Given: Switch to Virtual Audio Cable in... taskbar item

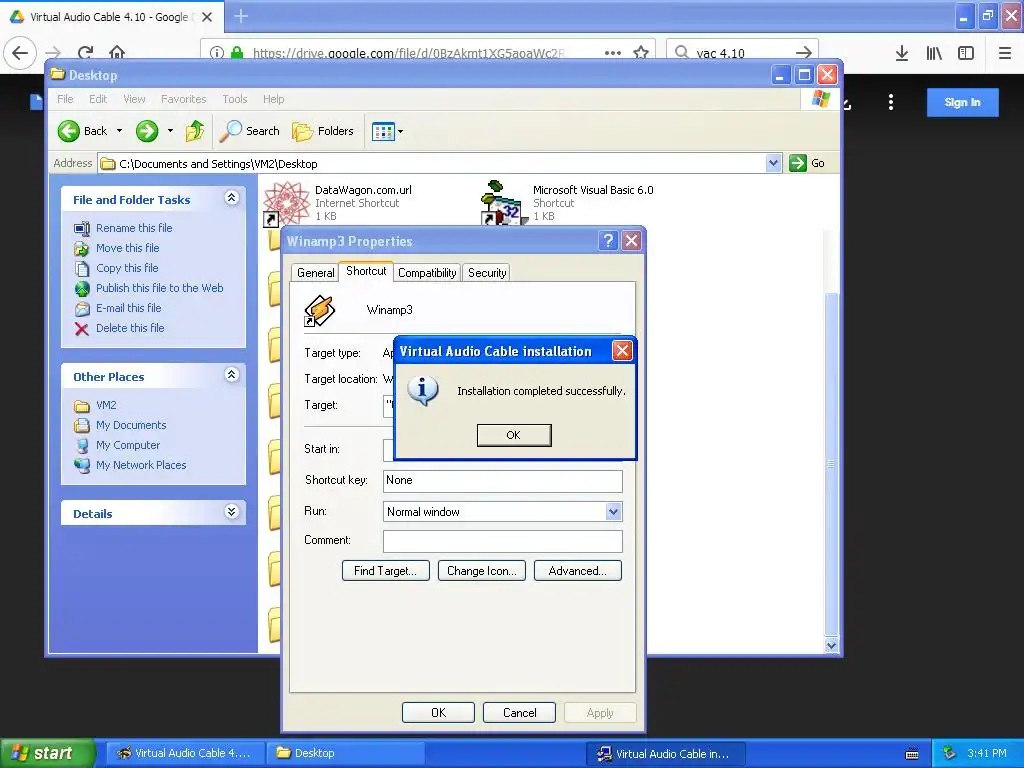Looking at the screenshot, I should point(664,754).
